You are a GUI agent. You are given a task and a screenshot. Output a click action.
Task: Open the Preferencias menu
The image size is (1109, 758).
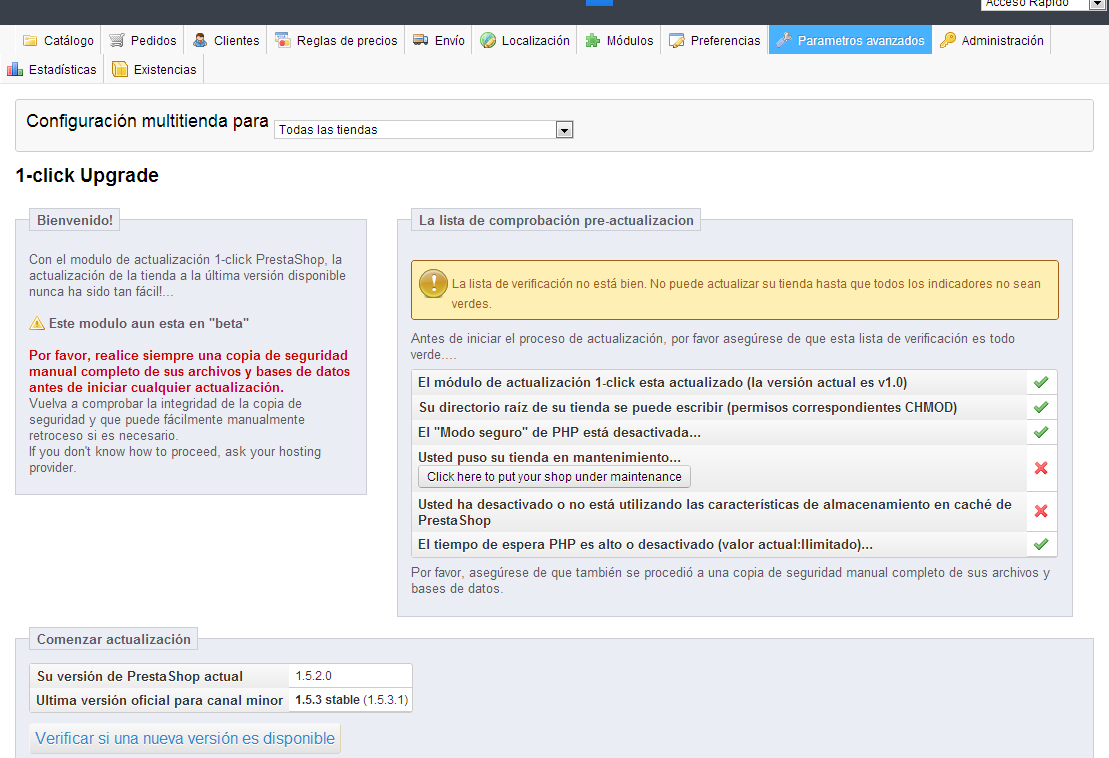[x=714, y=40]
